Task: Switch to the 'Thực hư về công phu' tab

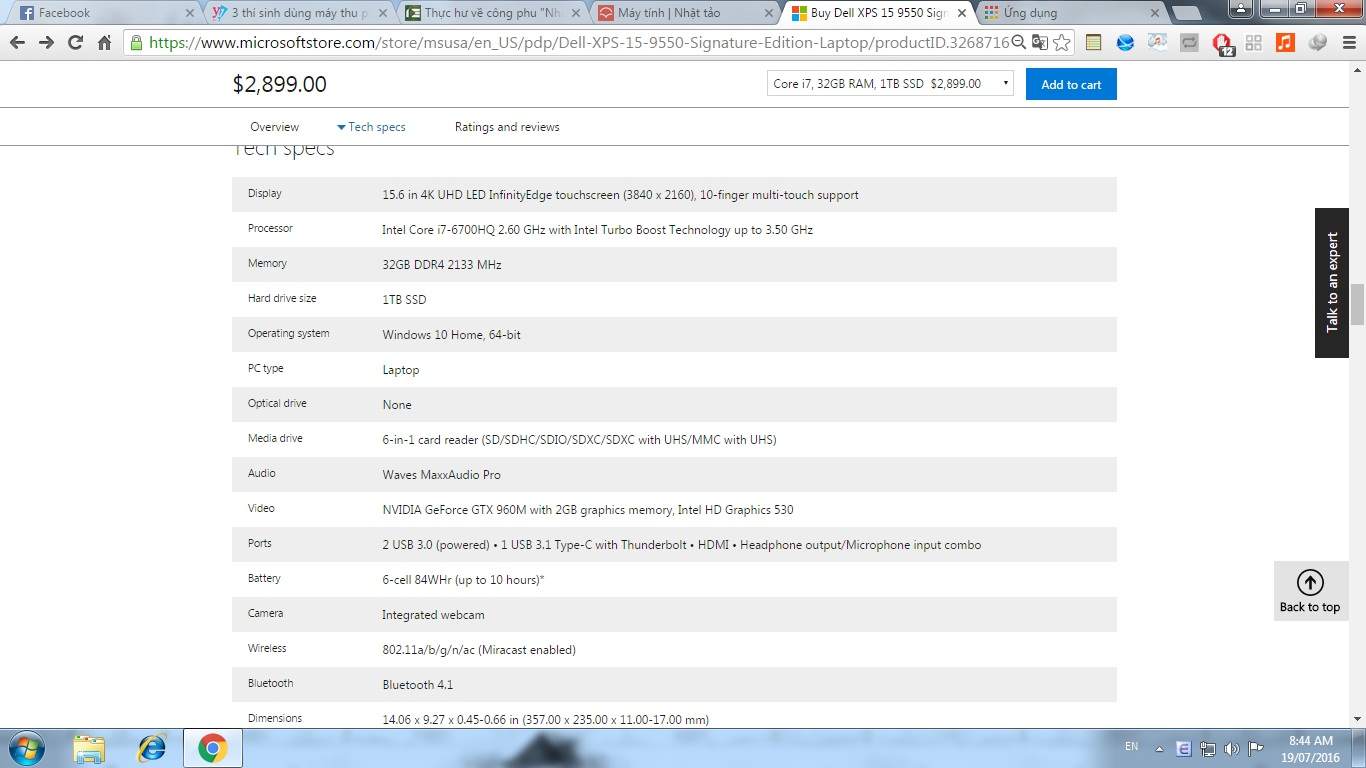Action: (488, 14)
